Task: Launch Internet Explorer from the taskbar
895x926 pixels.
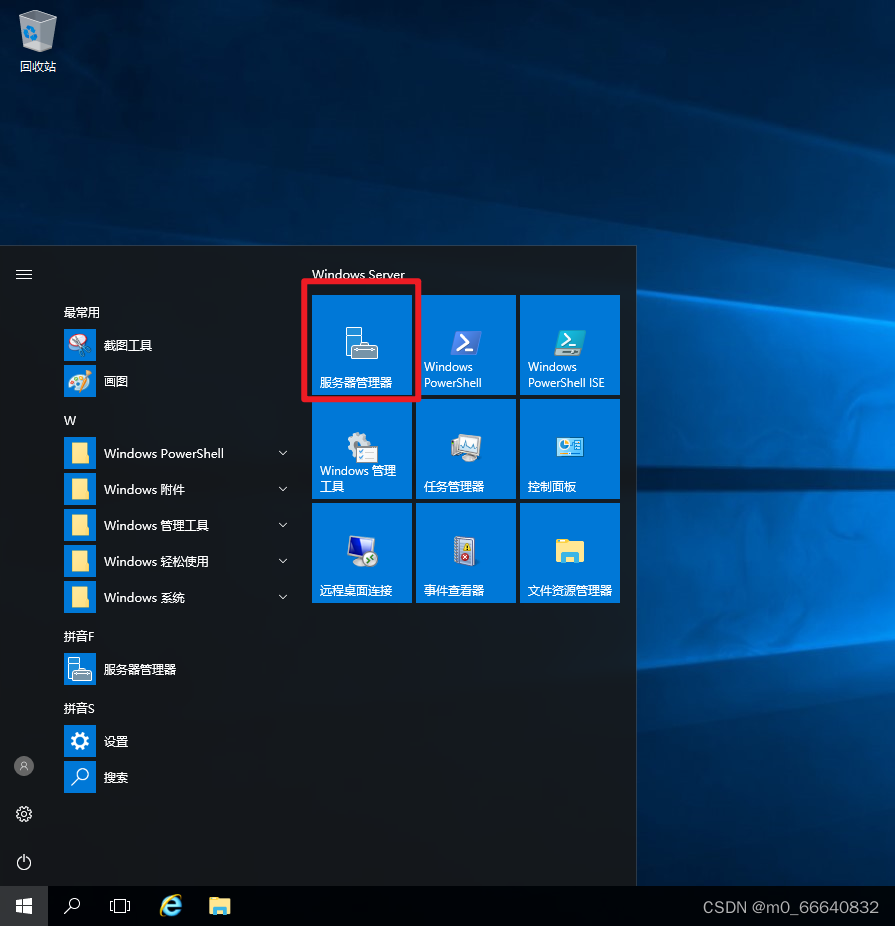Action: (x=171, y=905)
